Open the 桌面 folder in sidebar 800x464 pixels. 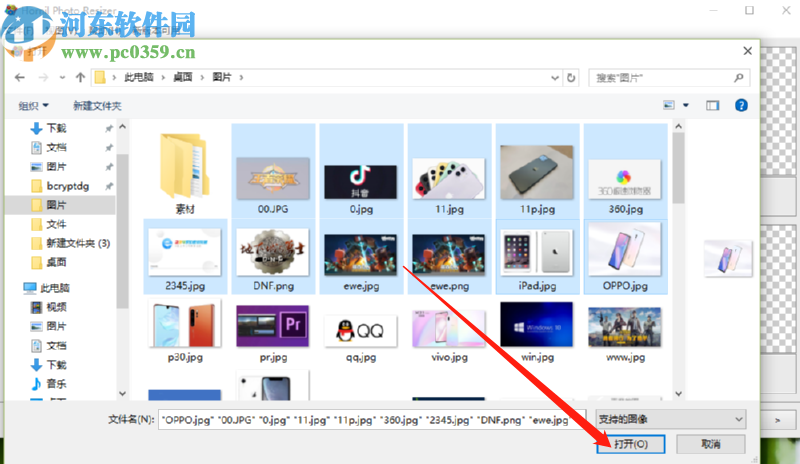[x=57, y=262]
